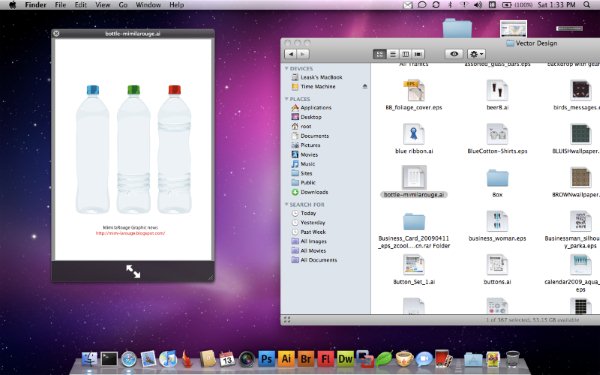Collapse the PLACES sidebar section
The height and width of the screenshot is (375, 600).
(286, 99)
